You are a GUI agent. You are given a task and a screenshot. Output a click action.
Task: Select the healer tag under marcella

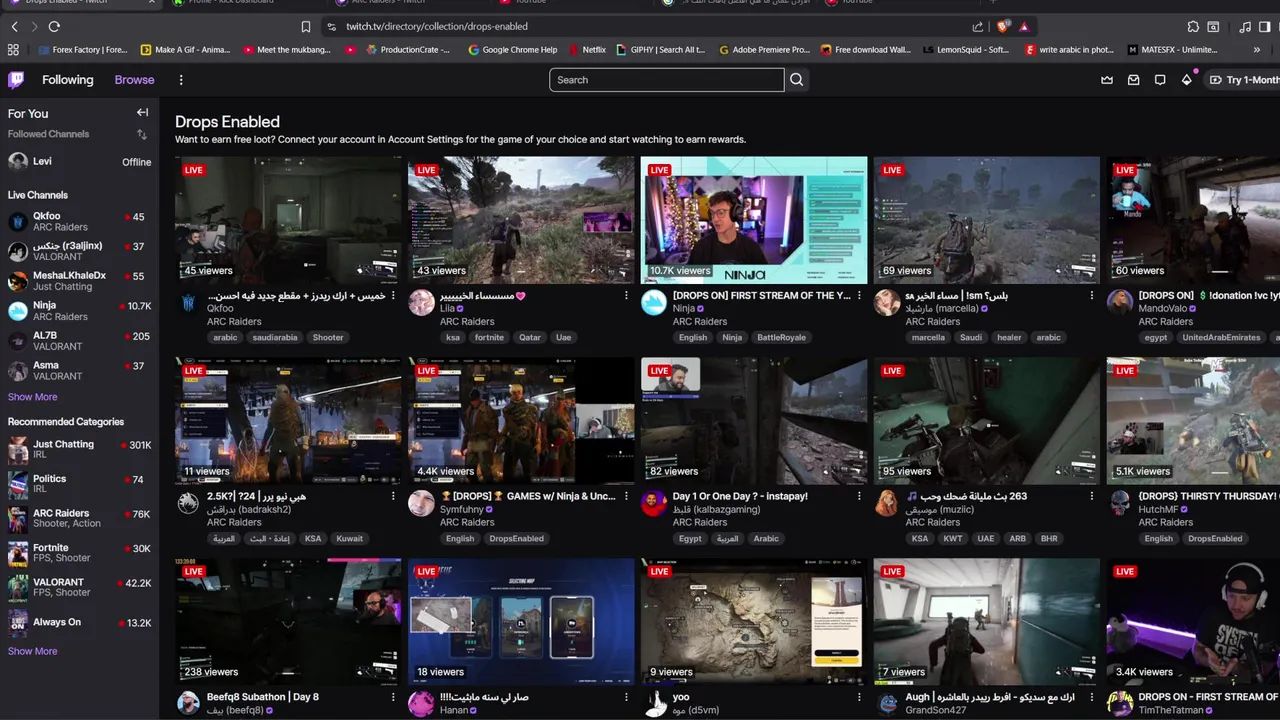pos(1009,338)
